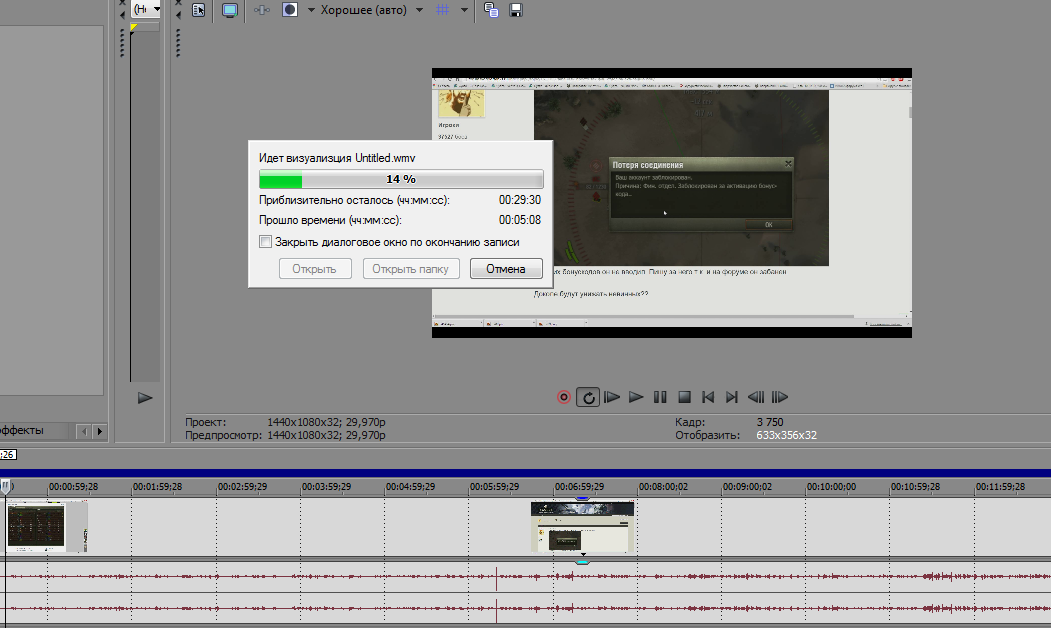Screen dimensions: 1051x628
Task: Stop the preview playback
Action: [x=684, y=397]
